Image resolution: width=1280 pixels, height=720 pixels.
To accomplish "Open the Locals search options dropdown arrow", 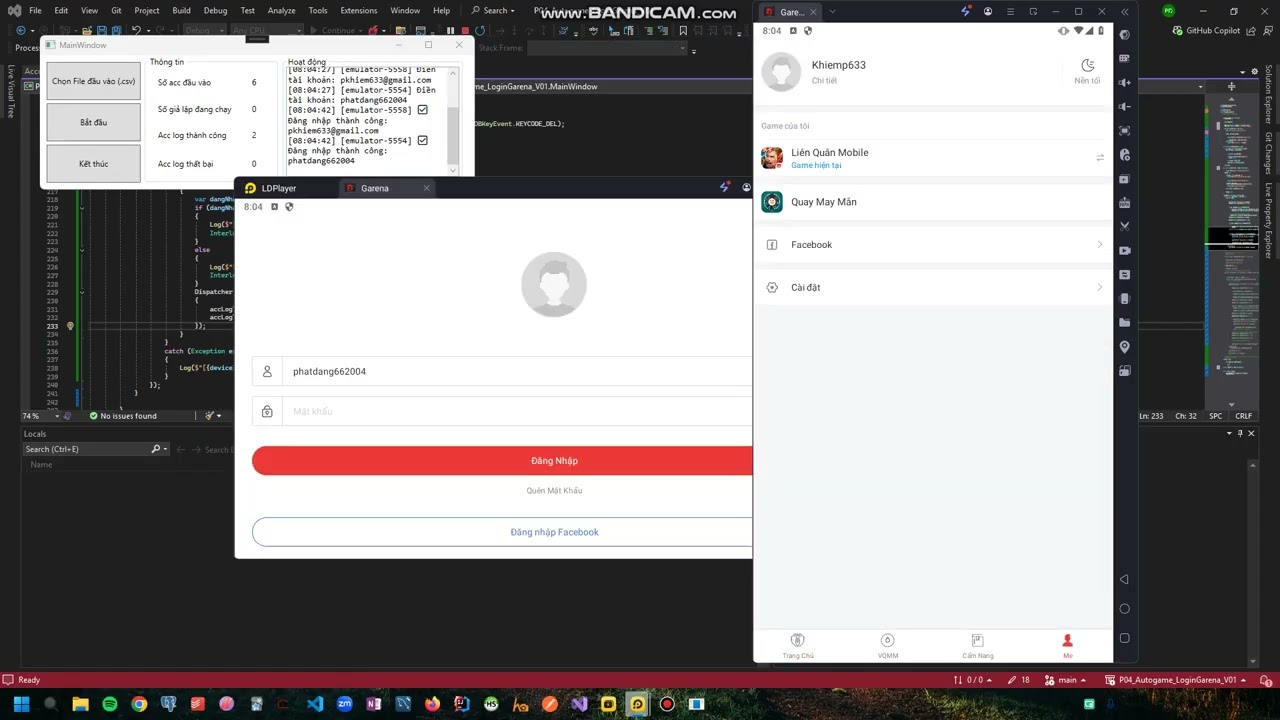I will (166, 449).
